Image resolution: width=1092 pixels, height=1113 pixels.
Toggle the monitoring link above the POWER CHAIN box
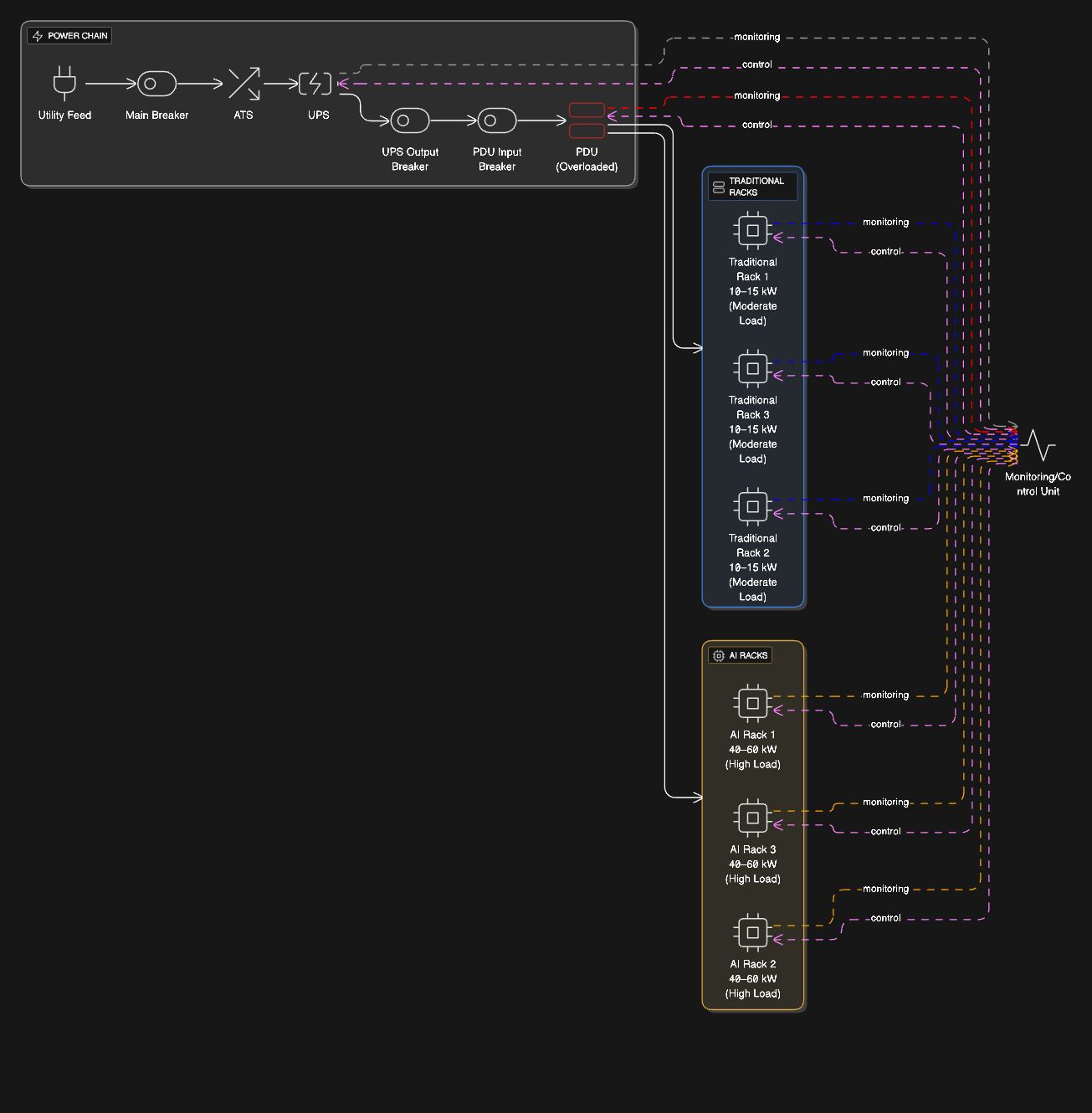click(756, 37)
